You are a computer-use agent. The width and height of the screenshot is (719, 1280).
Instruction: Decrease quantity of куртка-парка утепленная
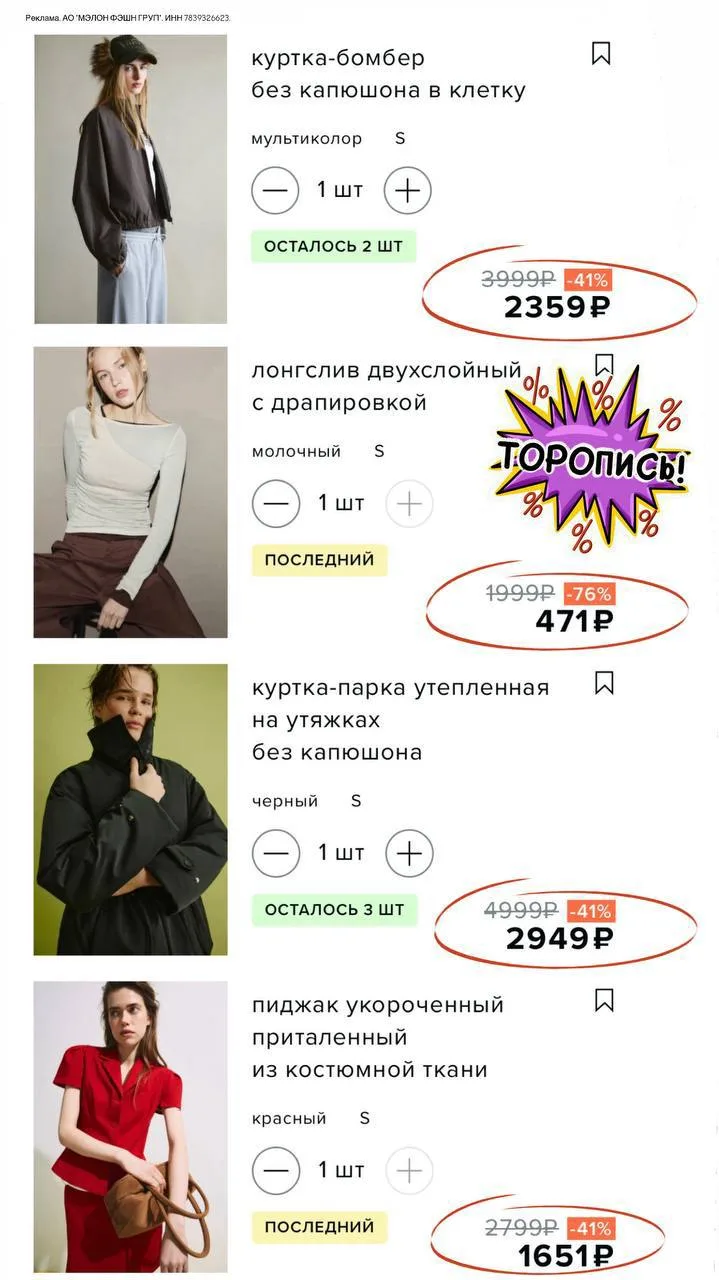pos(276,853)
